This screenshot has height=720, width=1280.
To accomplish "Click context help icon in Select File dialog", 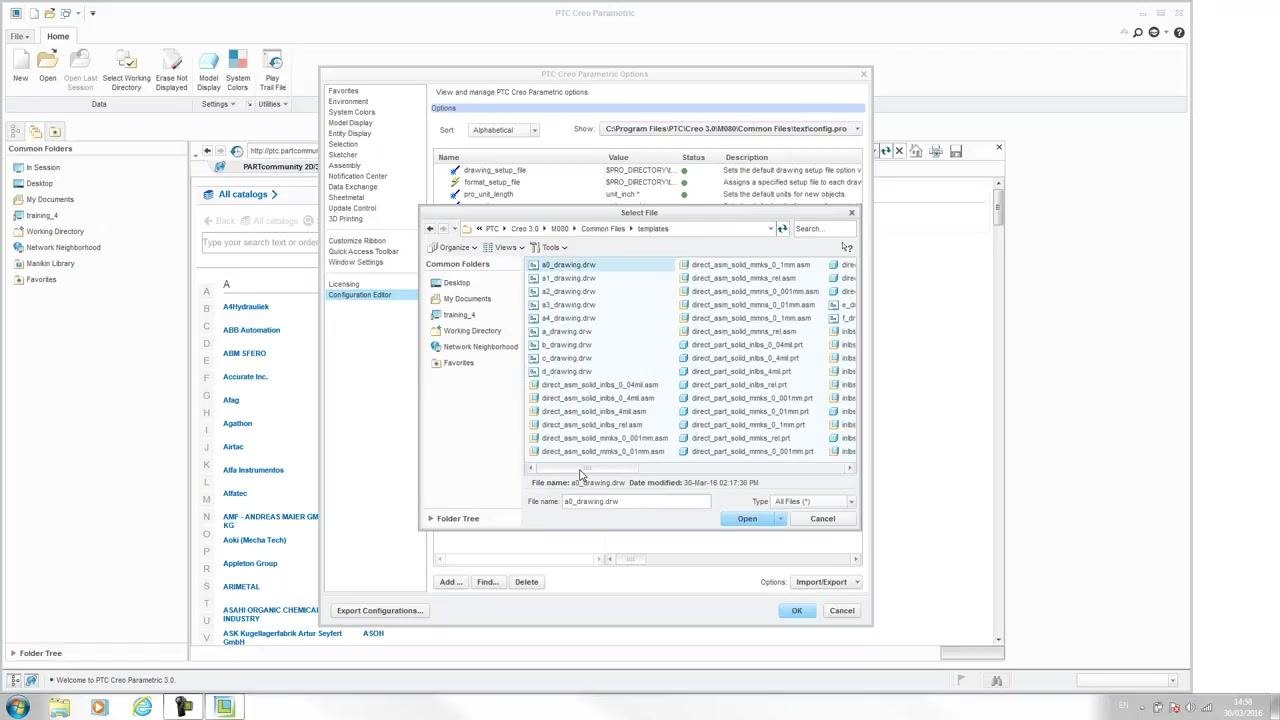I will pos(846,247).
